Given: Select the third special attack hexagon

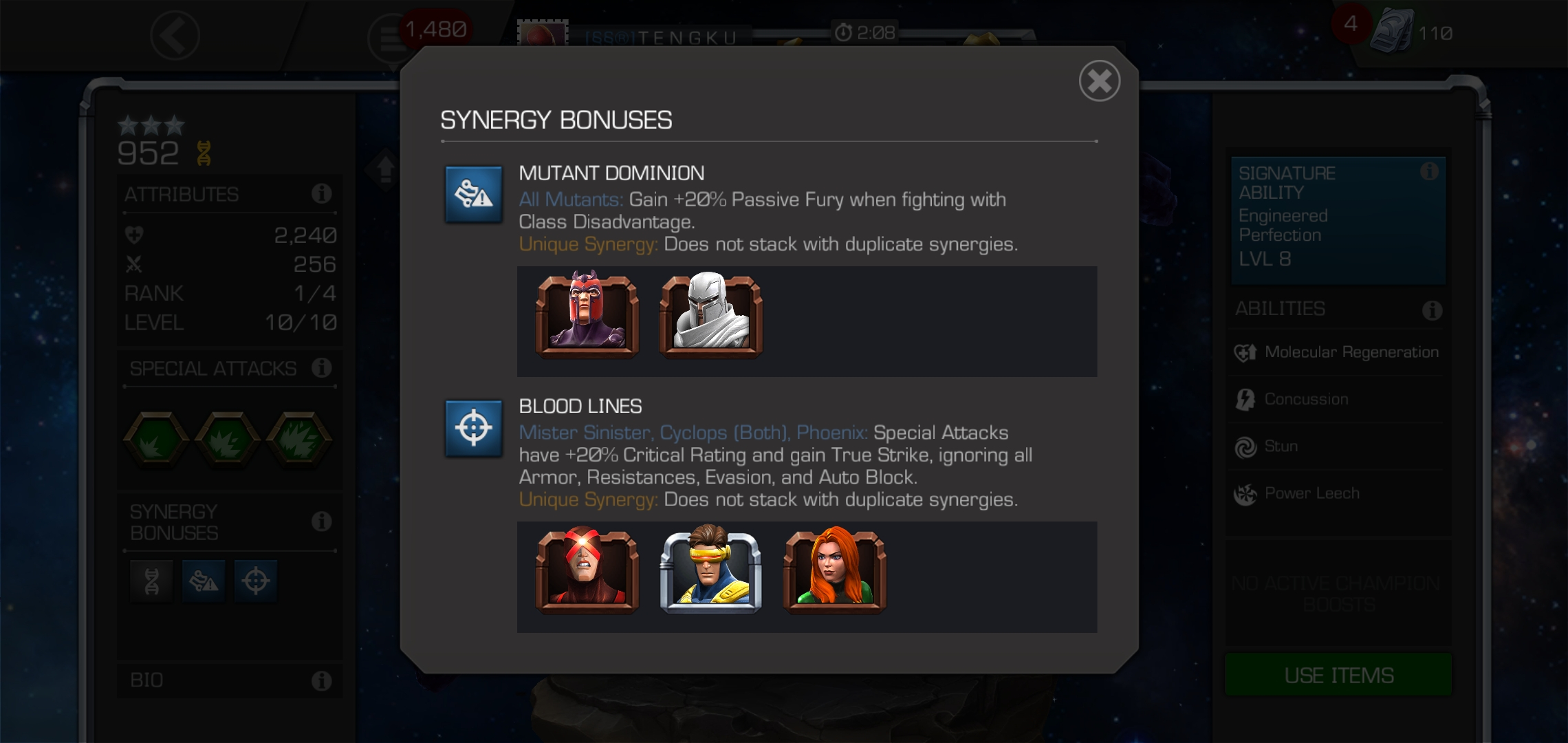Looking at the screenshot, I should click(x=299, y=440).
